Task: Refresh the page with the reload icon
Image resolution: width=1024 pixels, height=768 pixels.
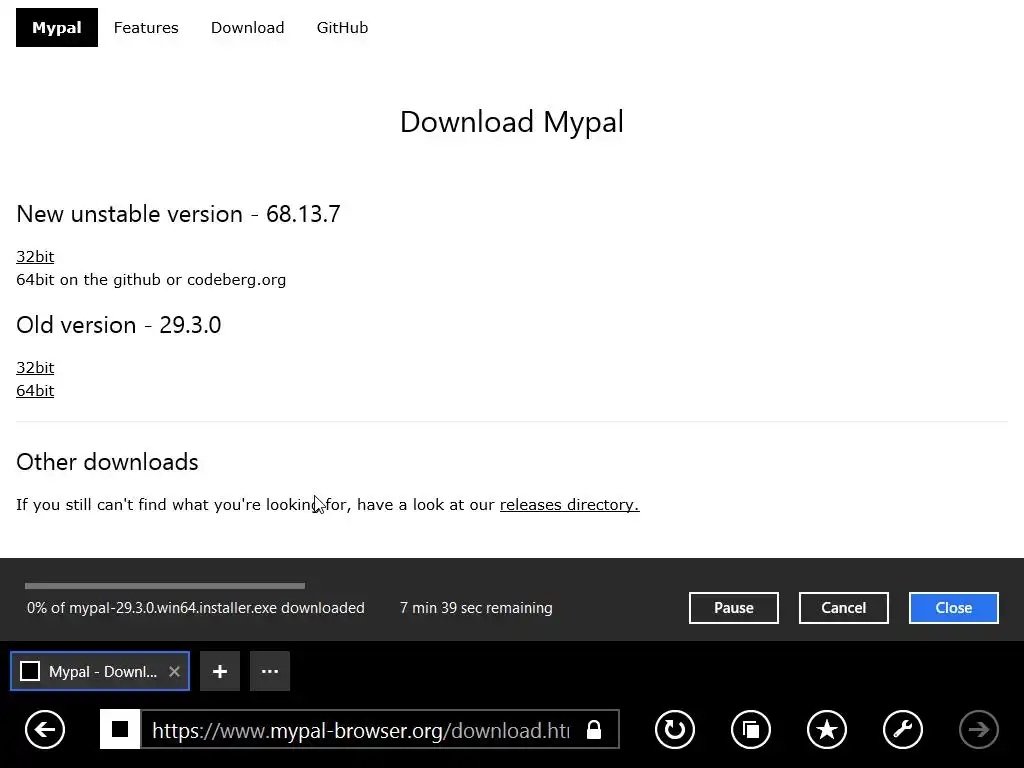Action: pos(675,729)
